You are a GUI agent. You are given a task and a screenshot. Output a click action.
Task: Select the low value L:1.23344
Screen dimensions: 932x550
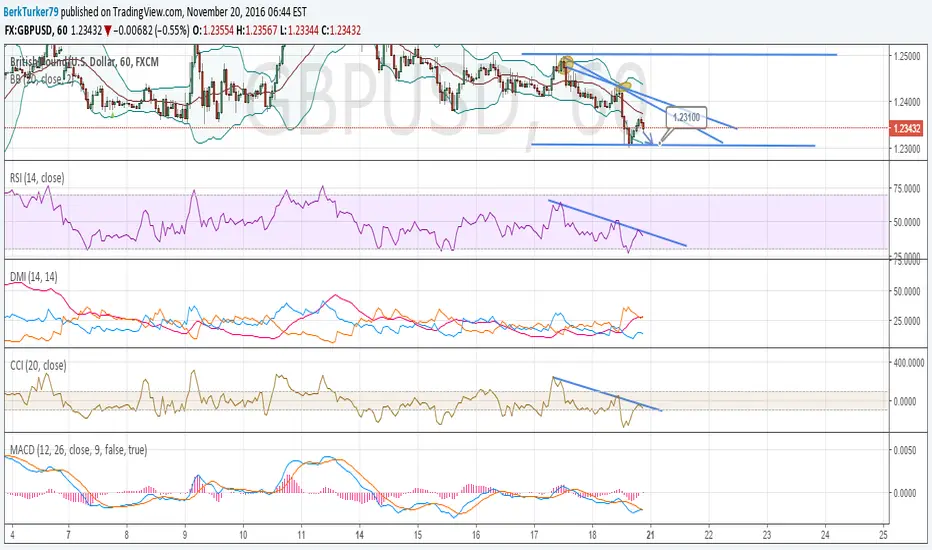300,30
